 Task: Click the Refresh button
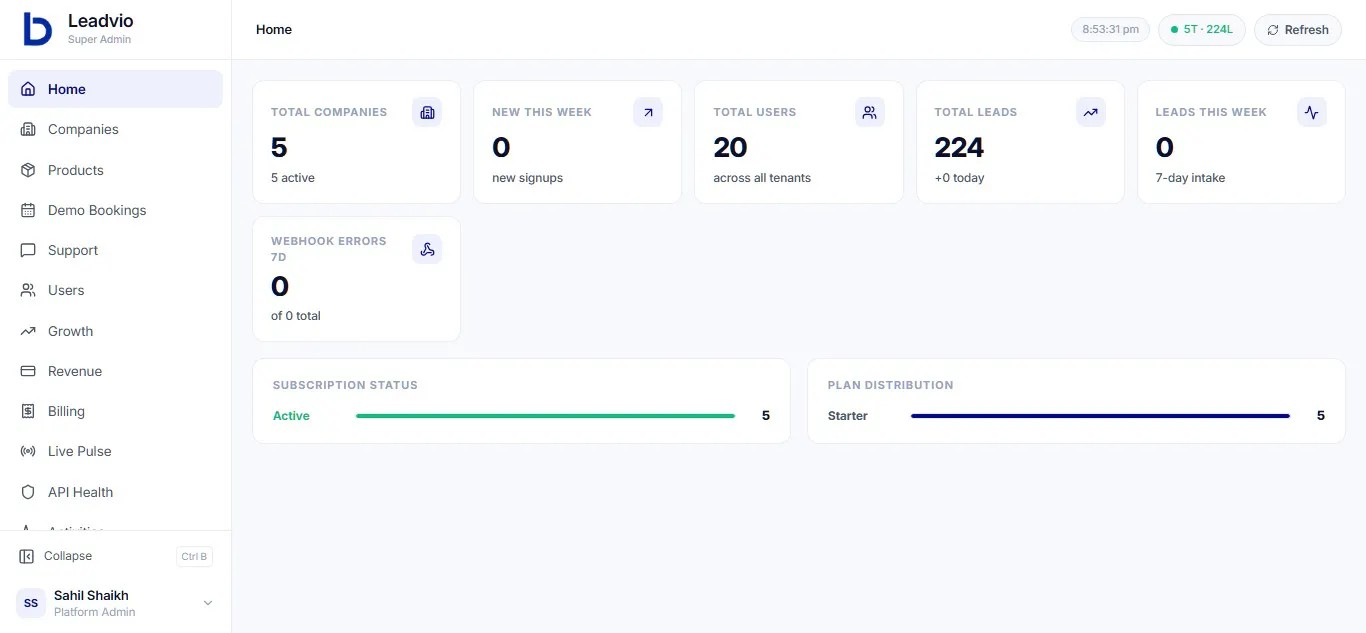pos(1298,30)
